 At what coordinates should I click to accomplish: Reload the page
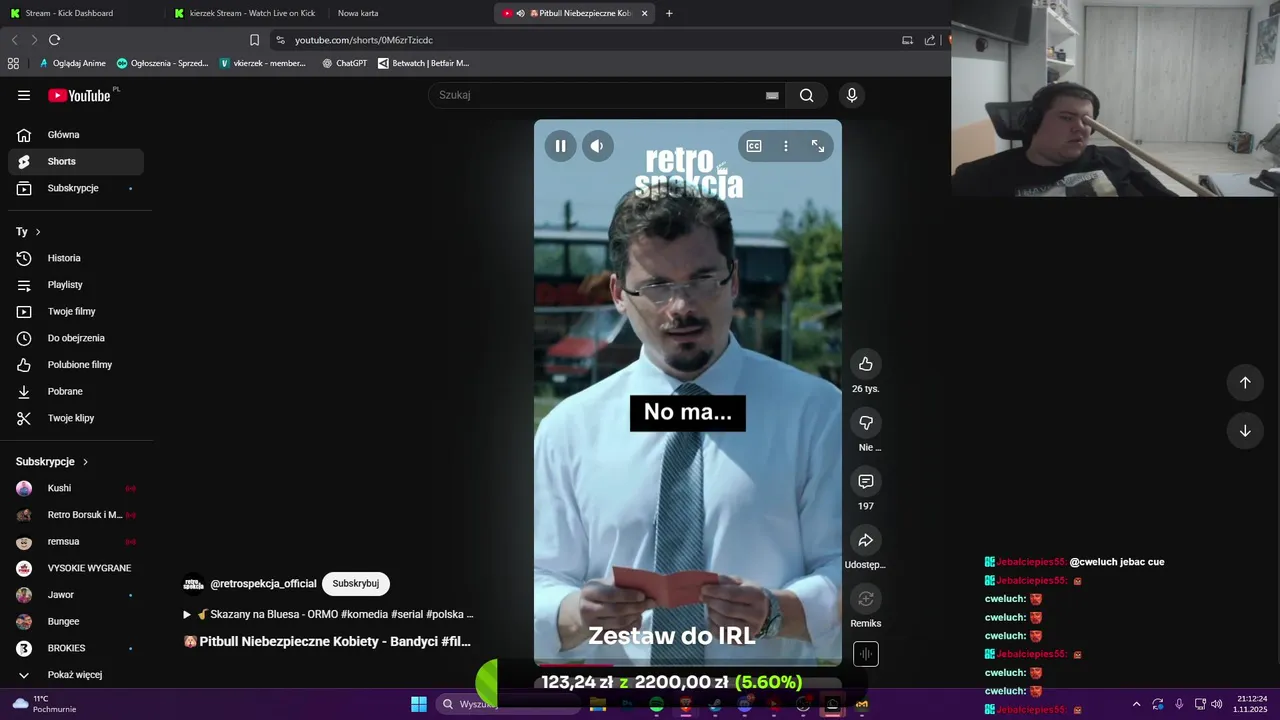(x=54, y=40)
